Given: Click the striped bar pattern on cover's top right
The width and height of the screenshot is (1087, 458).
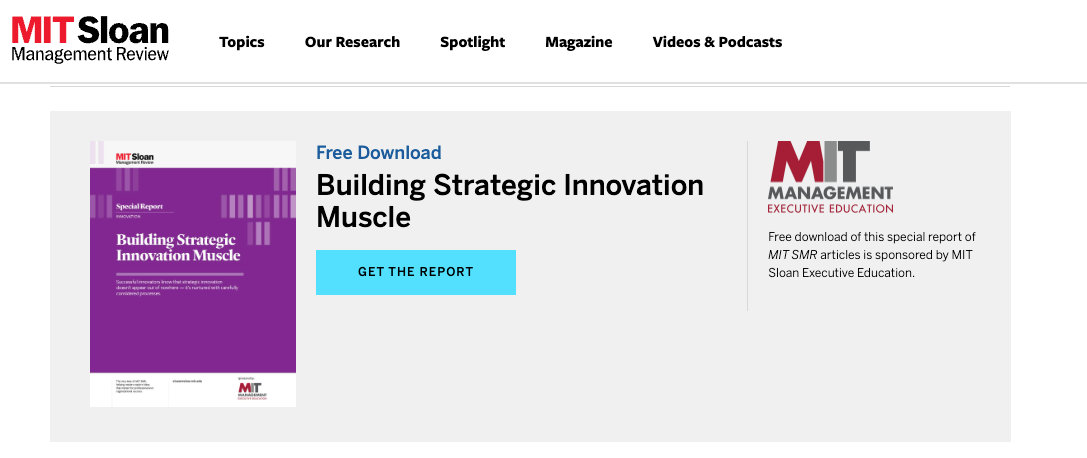Looking at the screenshot, I should pos(284,179).
